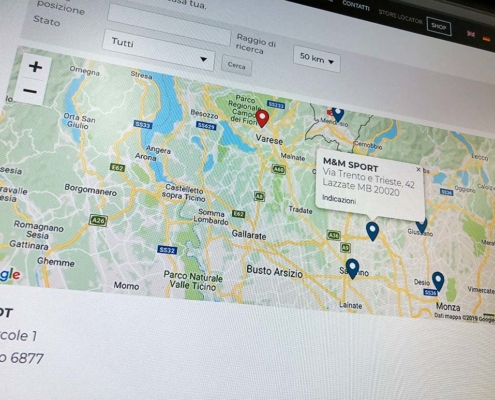The height and width of the screenshot is (400, 495).
Task: Click the Varese city label on map
Action: [269, 139]
